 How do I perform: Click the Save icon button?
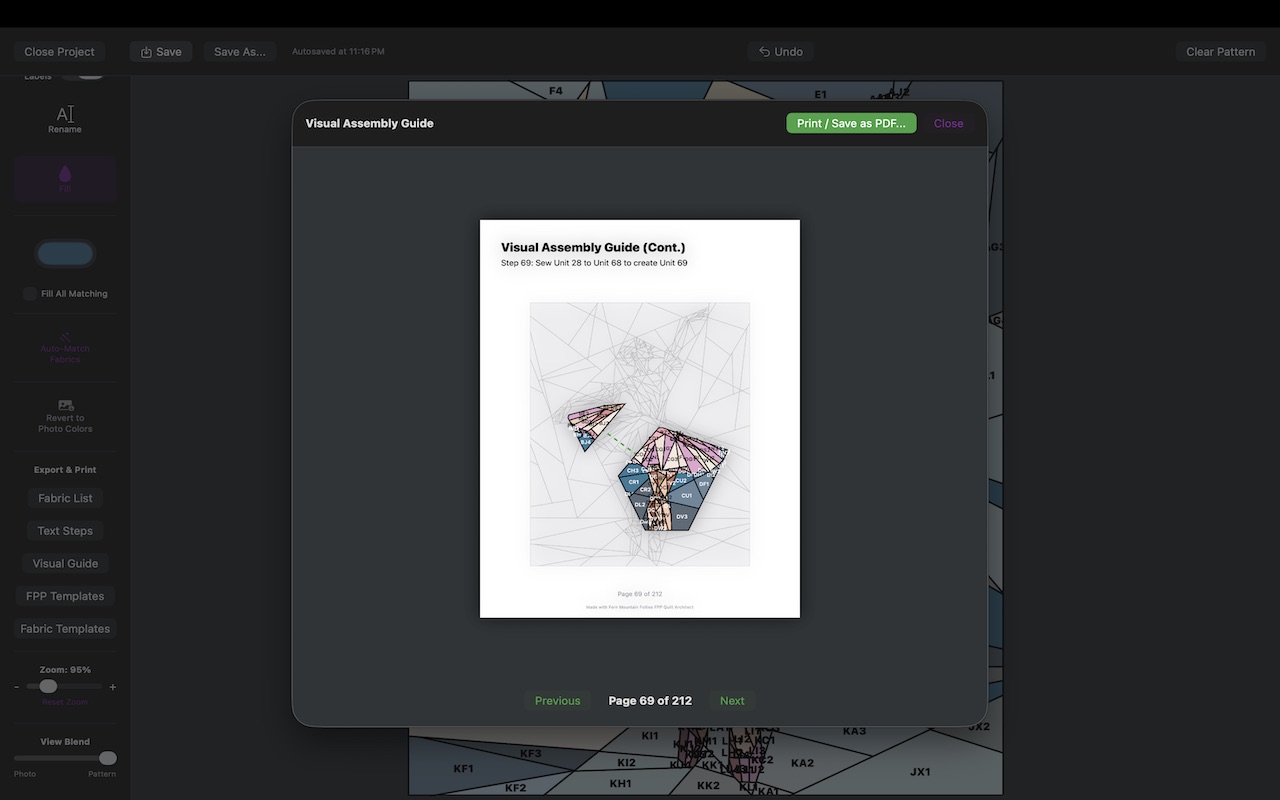click(x=160, y=52)
